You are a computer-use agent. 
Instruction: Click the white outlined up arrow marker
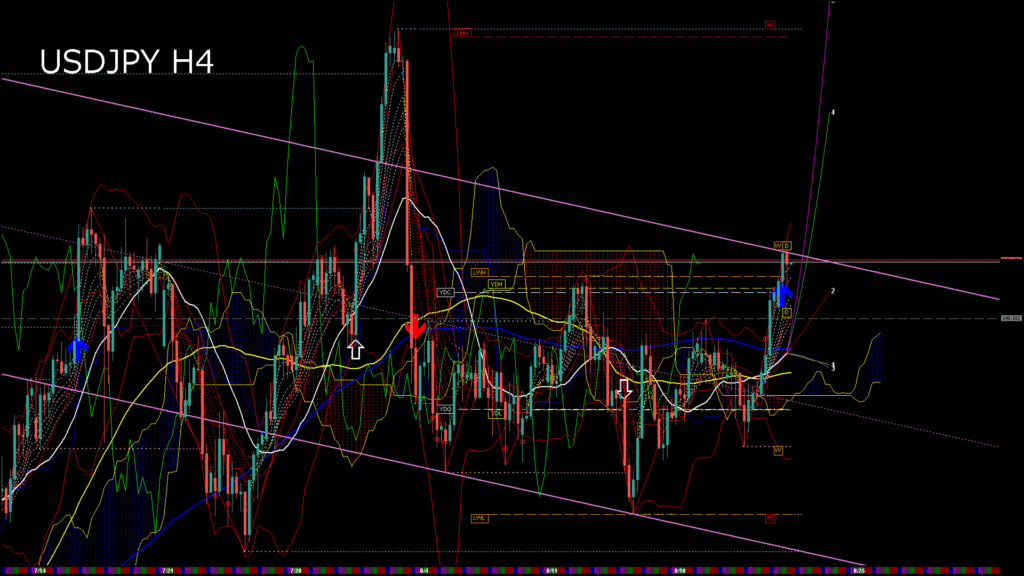click(355, 348)
